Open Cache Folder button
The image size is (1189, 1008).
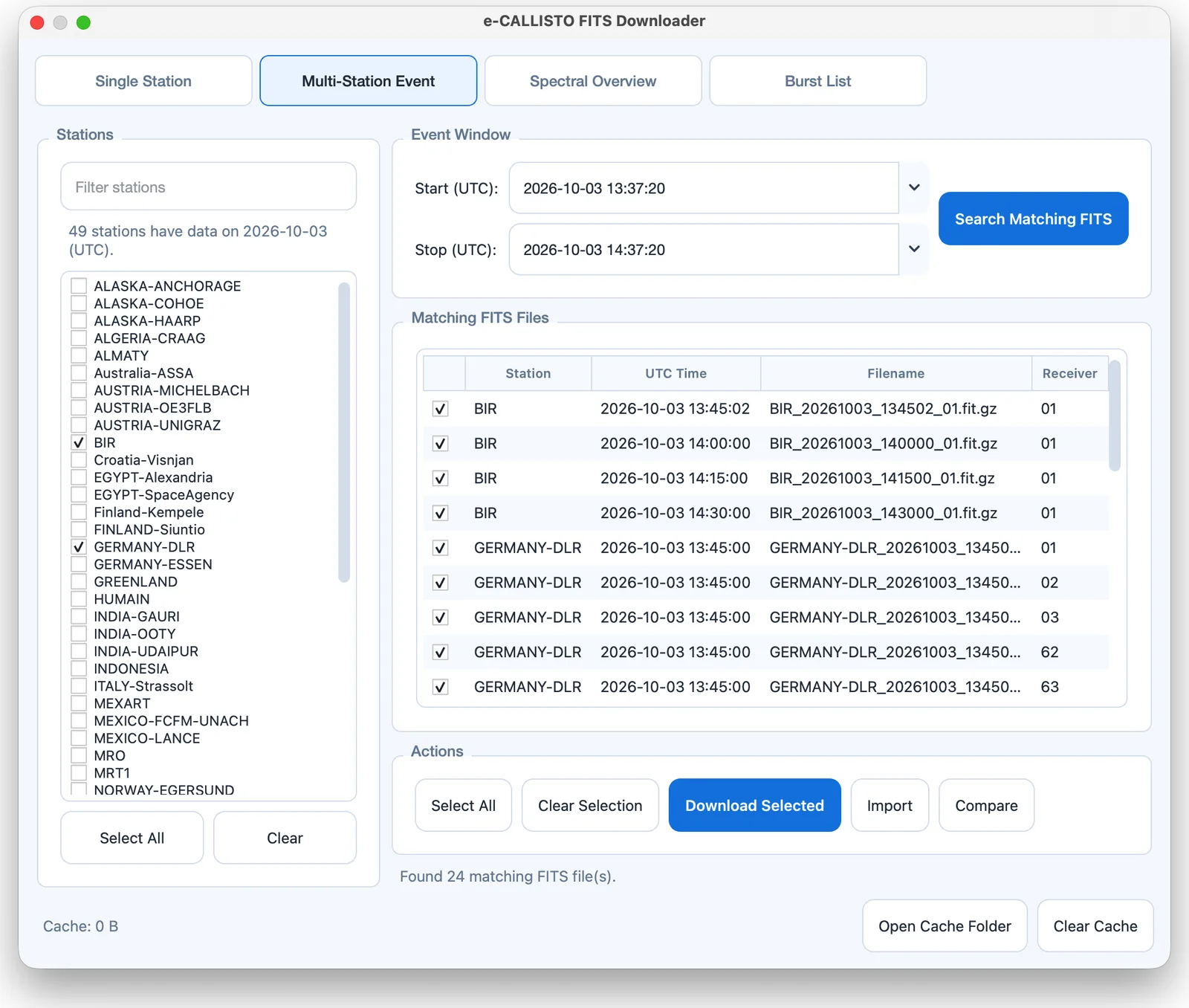coord(945,925)
